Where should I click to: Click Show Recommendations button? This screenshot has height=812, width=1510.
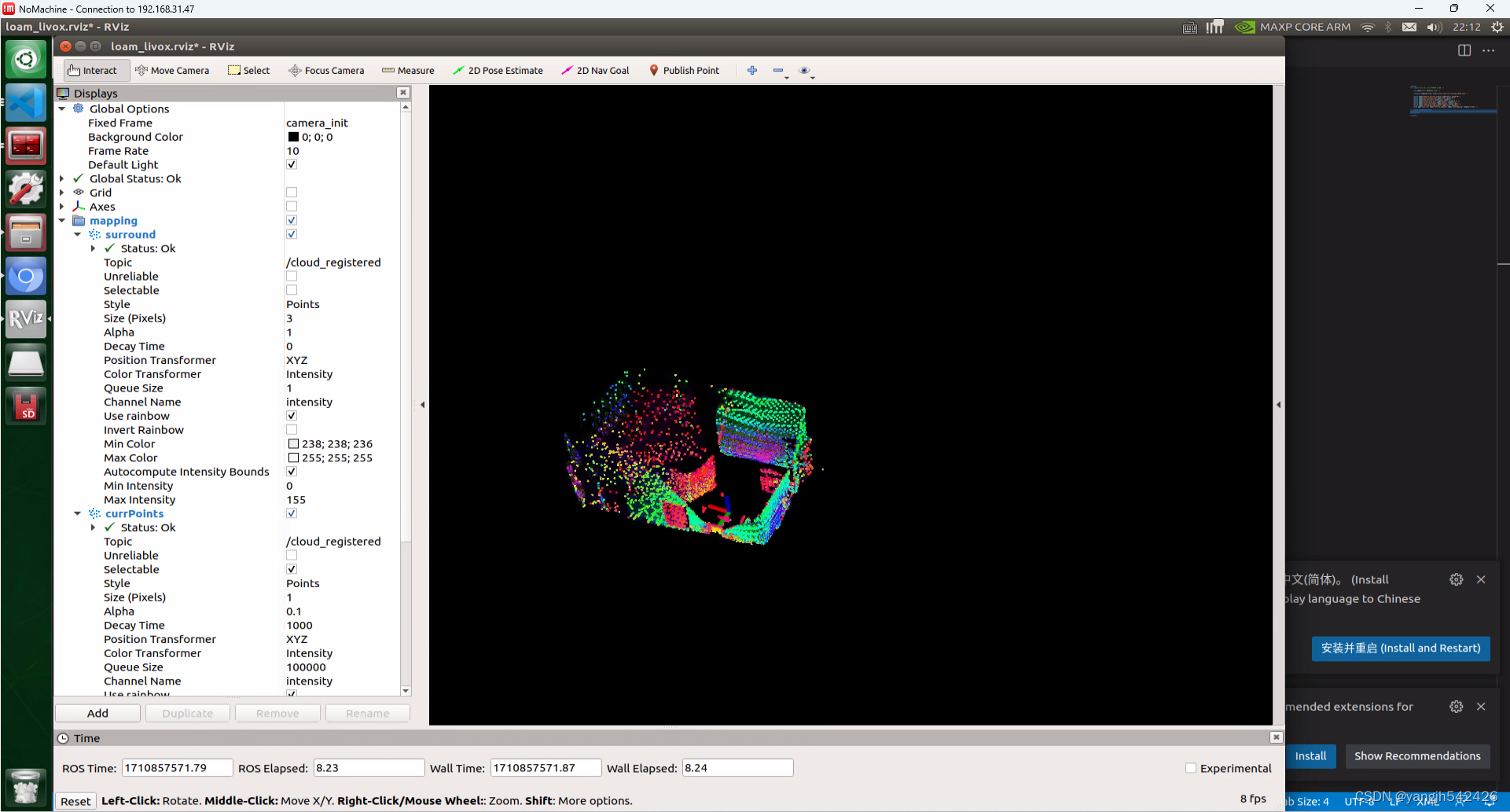1417,756
